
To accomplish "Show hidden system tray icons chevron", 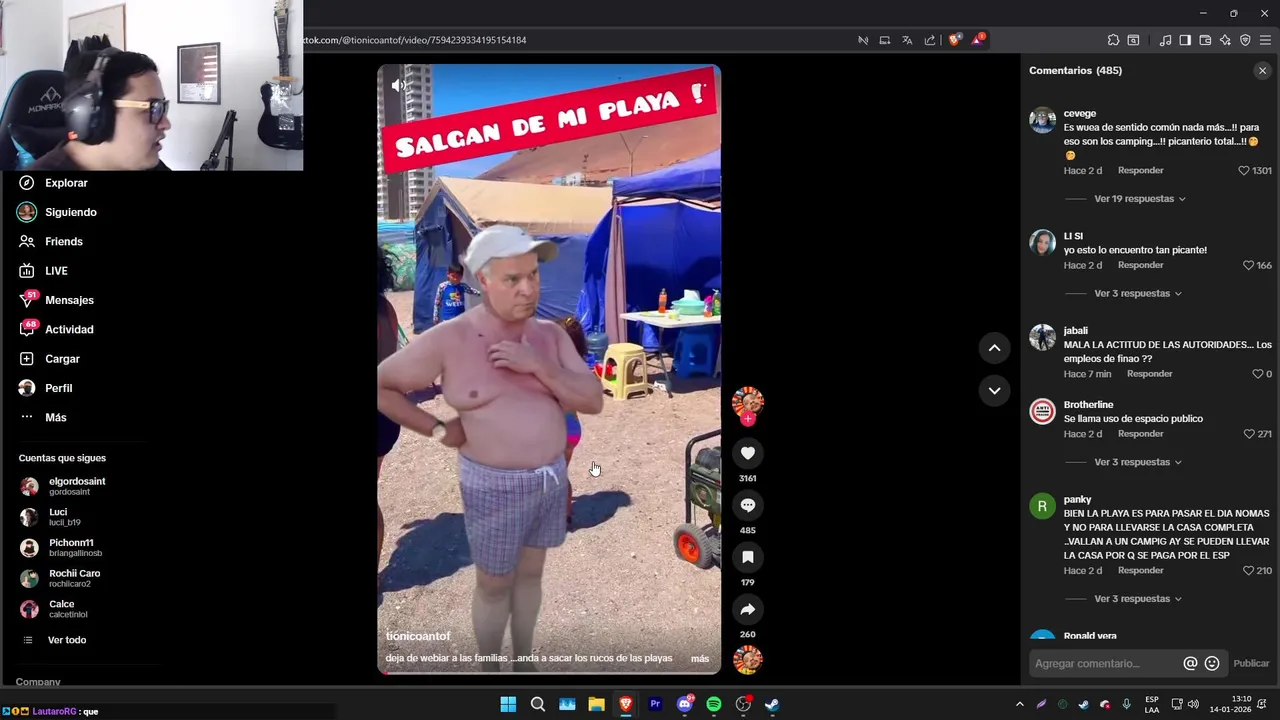I will coord(1019,704).
